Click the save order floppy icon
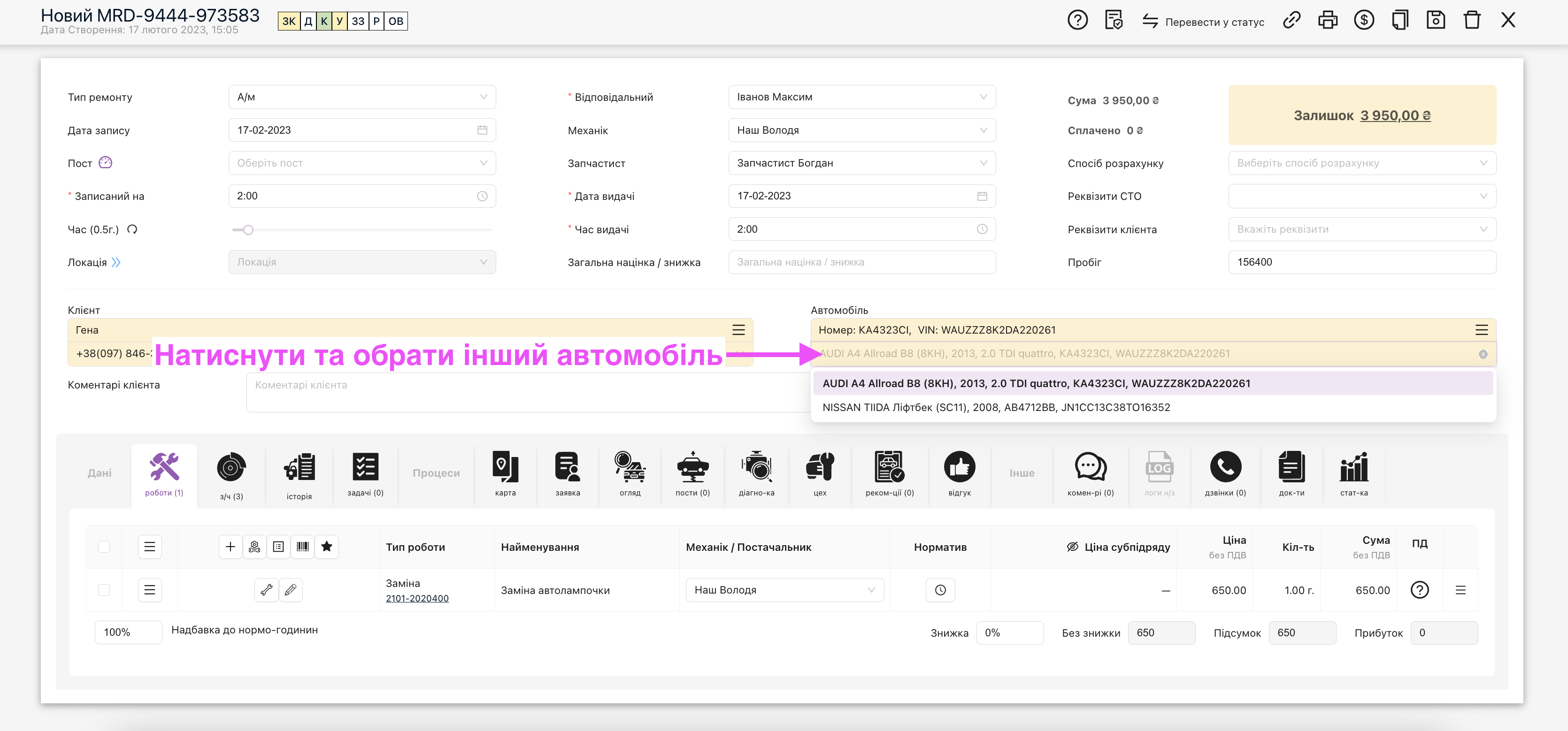Viewport: 1568px width, 731px height. coord(1435,21)
